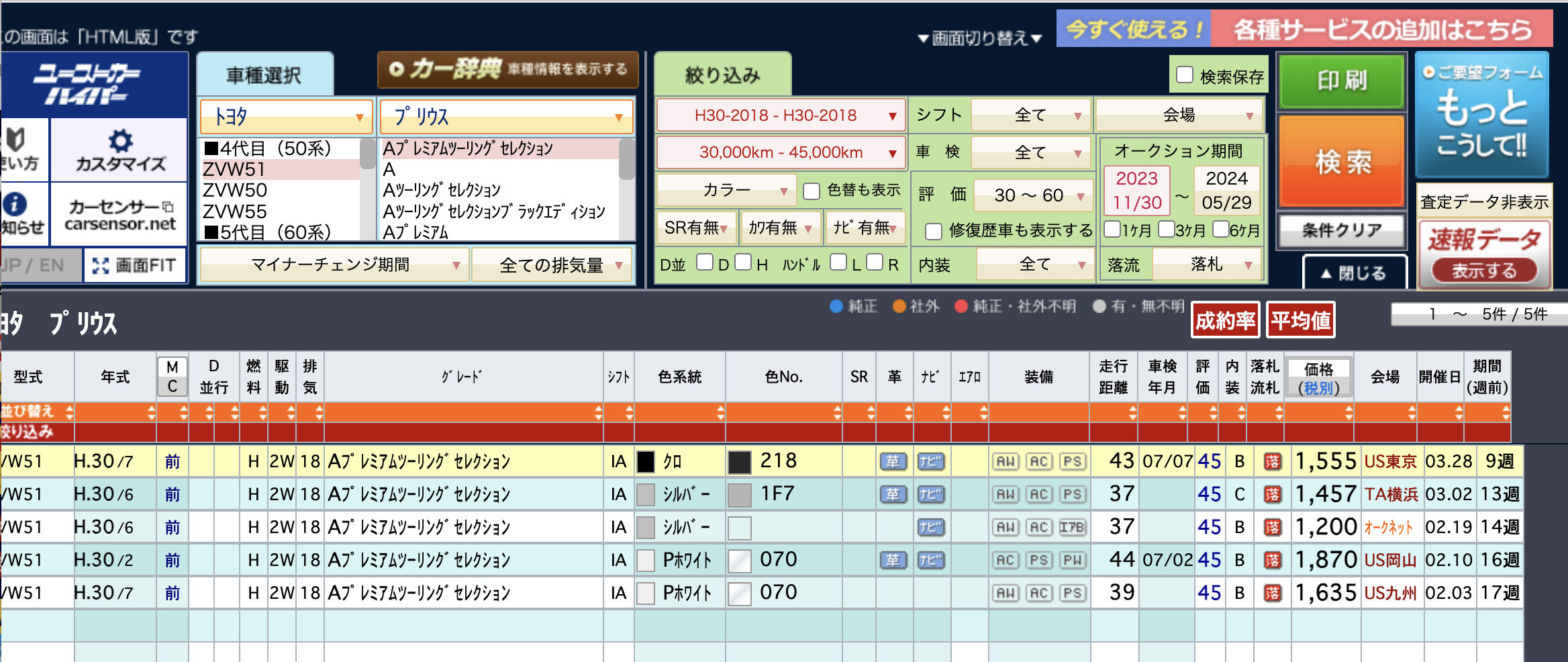Viewport: 1568px width, 662px height.
Task: Click ナビ icon in オークネット row
Action: [x=930, y=528]
